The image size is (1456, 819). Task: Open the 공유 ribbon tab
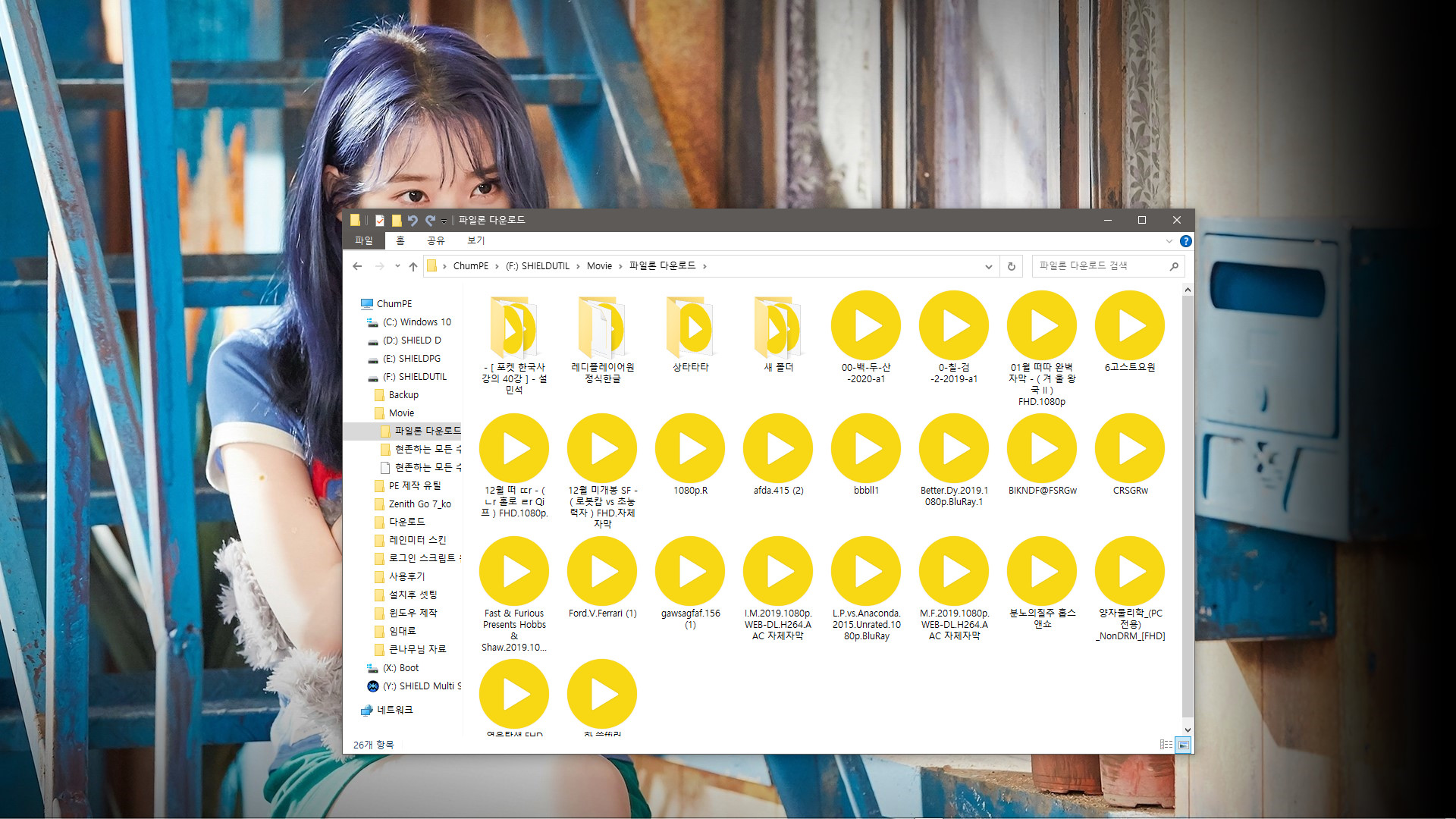[435, 240]
